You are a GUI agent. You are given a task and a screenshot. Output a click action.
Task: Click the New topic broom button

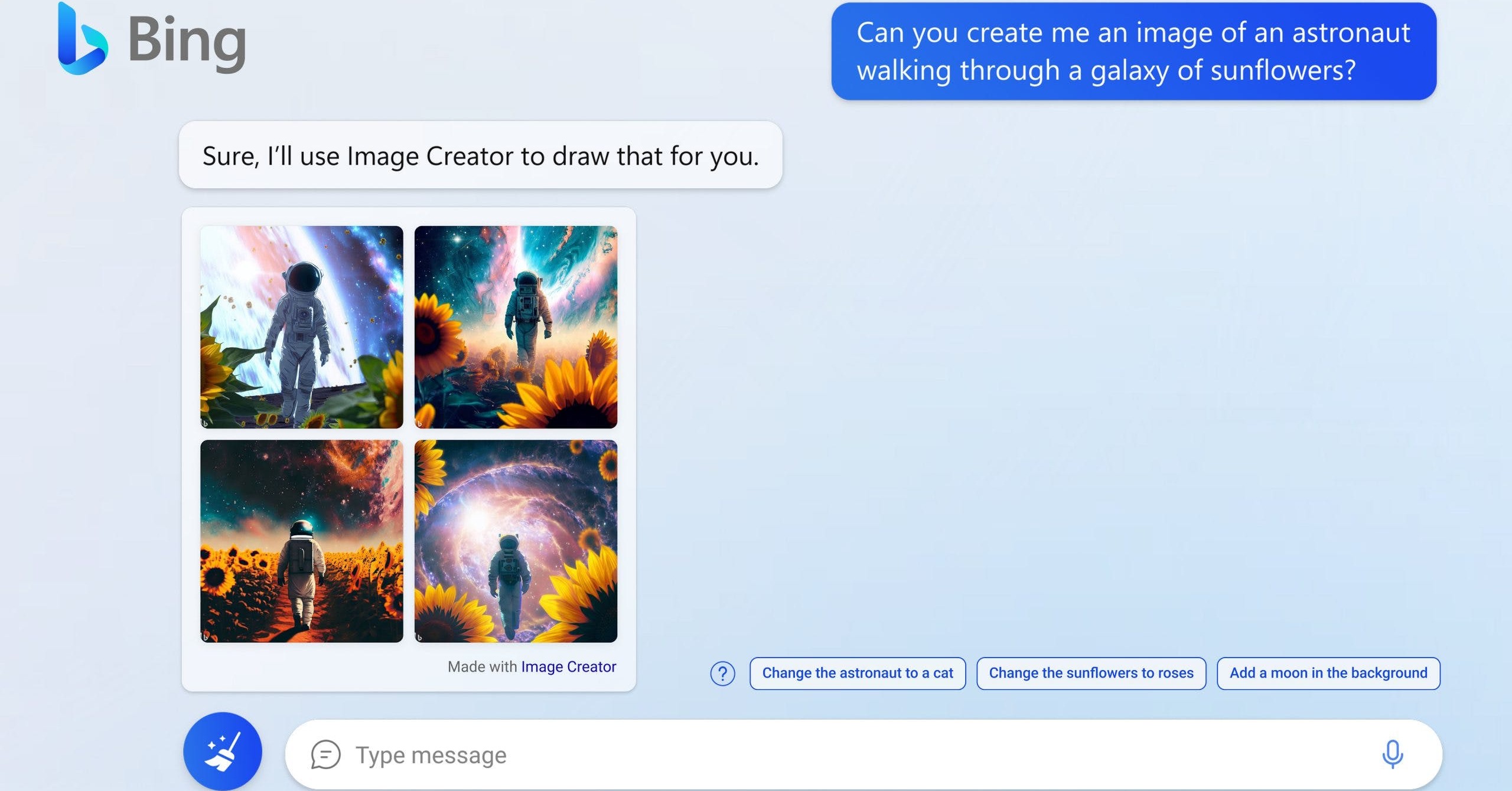coord(223,751)
